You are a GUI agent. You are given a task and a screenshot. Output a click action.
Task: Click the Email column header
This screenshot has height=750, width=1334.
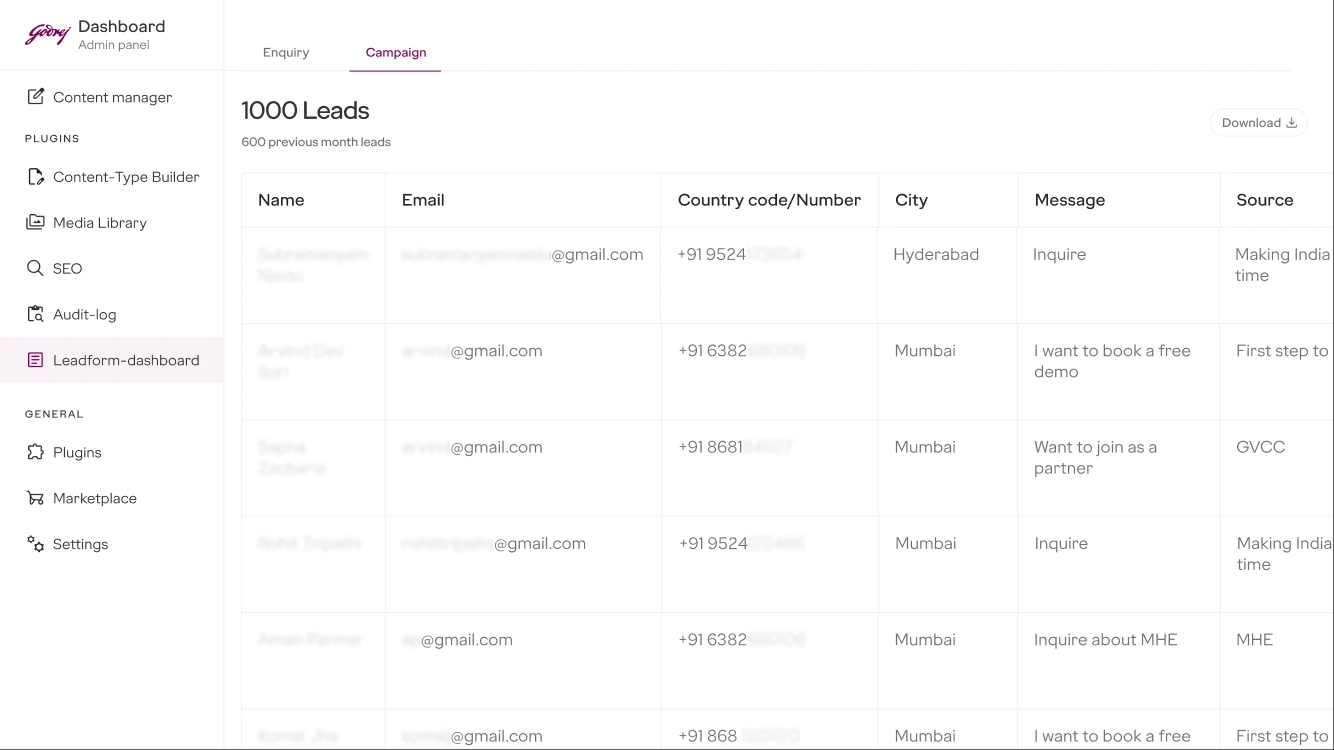(423, 200)
